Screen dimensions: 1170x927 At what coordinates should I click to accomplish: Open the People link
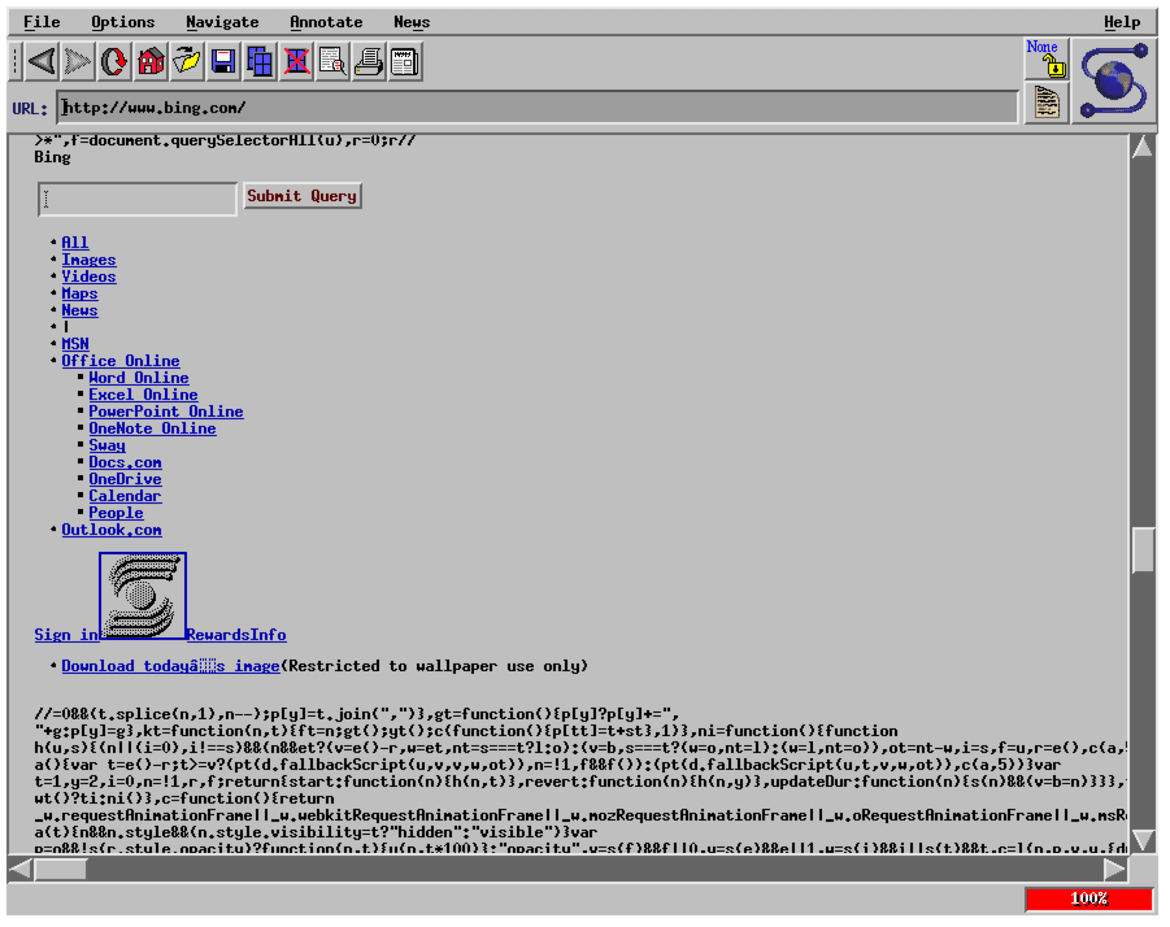click(116, 514)
